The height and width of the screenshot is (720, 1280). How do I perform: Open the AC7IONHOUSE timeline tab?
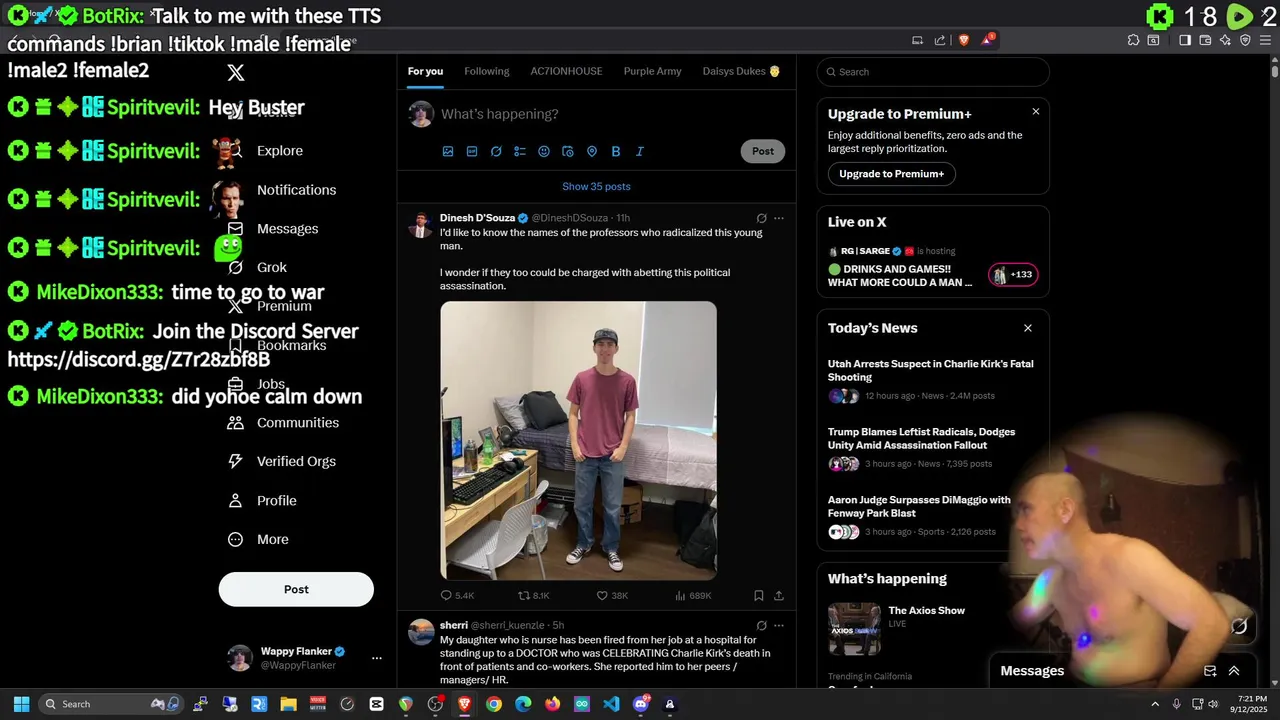click(x=566, y=71)
